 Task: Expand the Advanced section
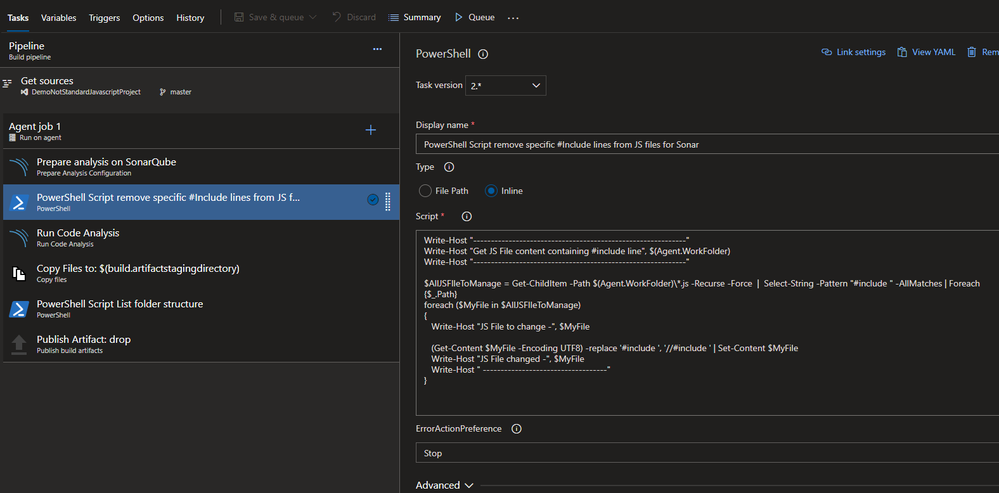click(445, 485)
